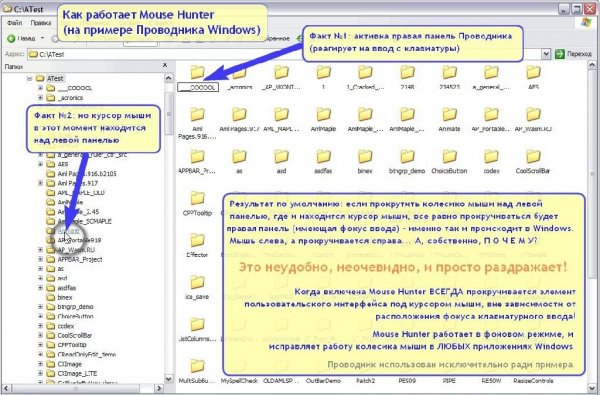Select the btngrp_demo folder icon in right pane
The height and width of the screenshot is (395, 600).
pyautogui.click(x=407, y=156)
